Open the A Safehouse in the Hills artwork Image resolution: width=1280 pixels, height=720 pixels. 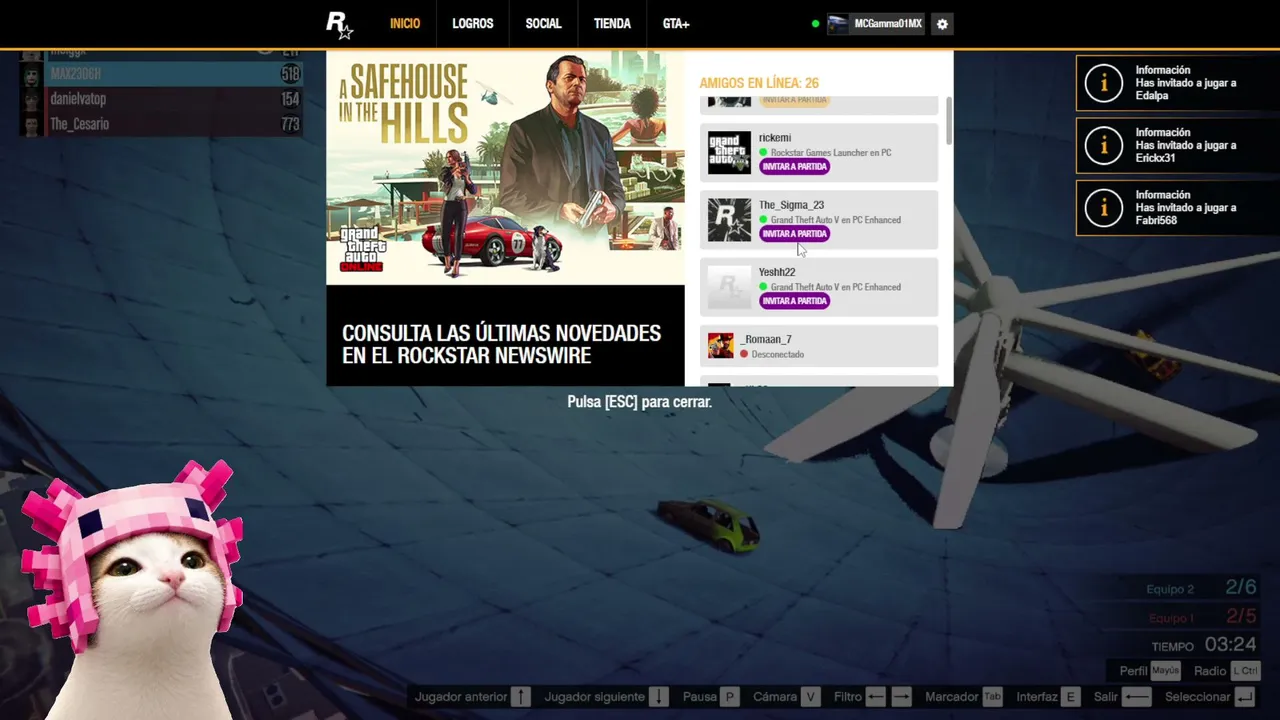505,168
